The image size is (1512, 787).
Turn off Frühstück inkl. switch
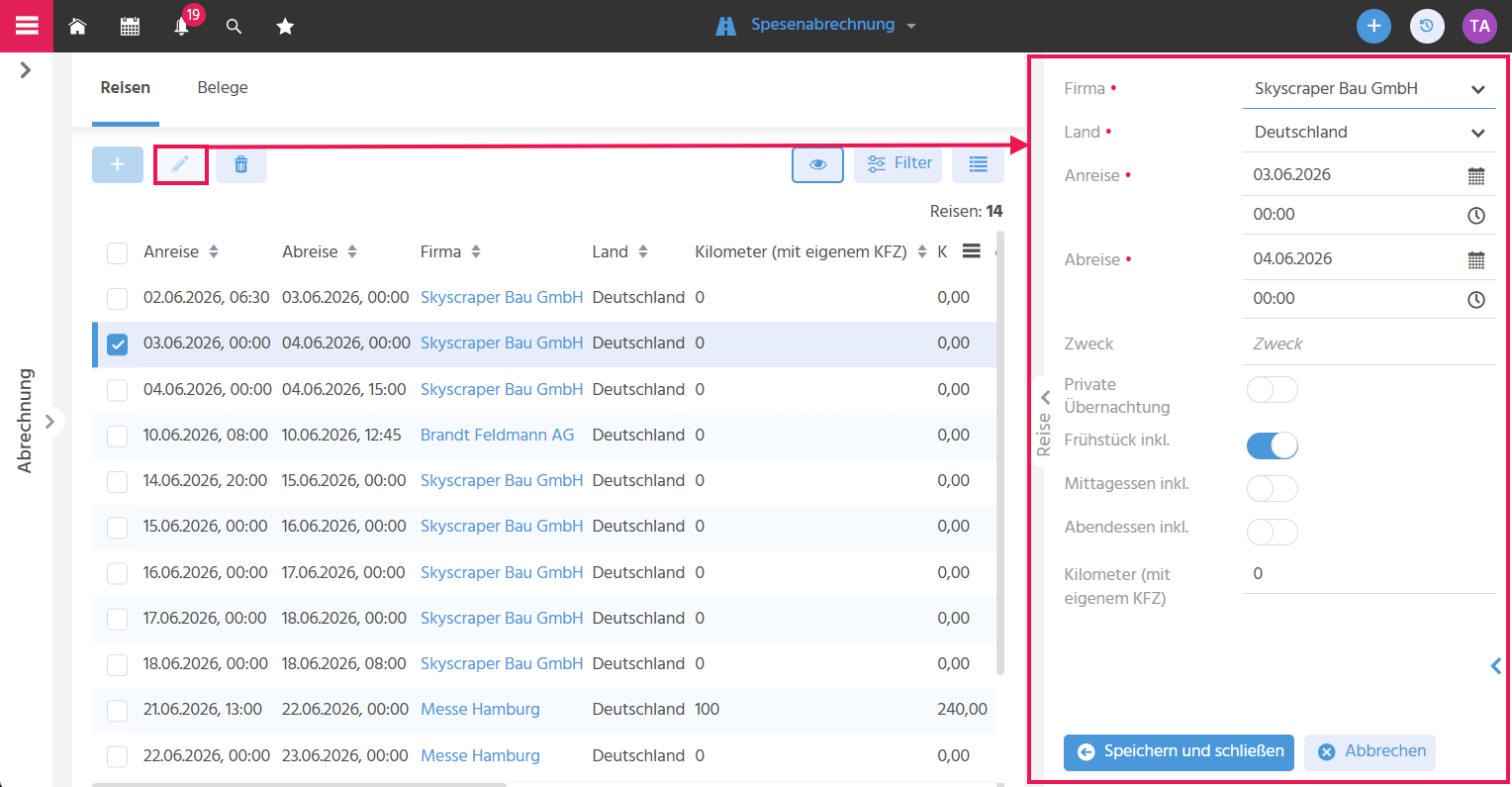click(x=1272, y=446)
